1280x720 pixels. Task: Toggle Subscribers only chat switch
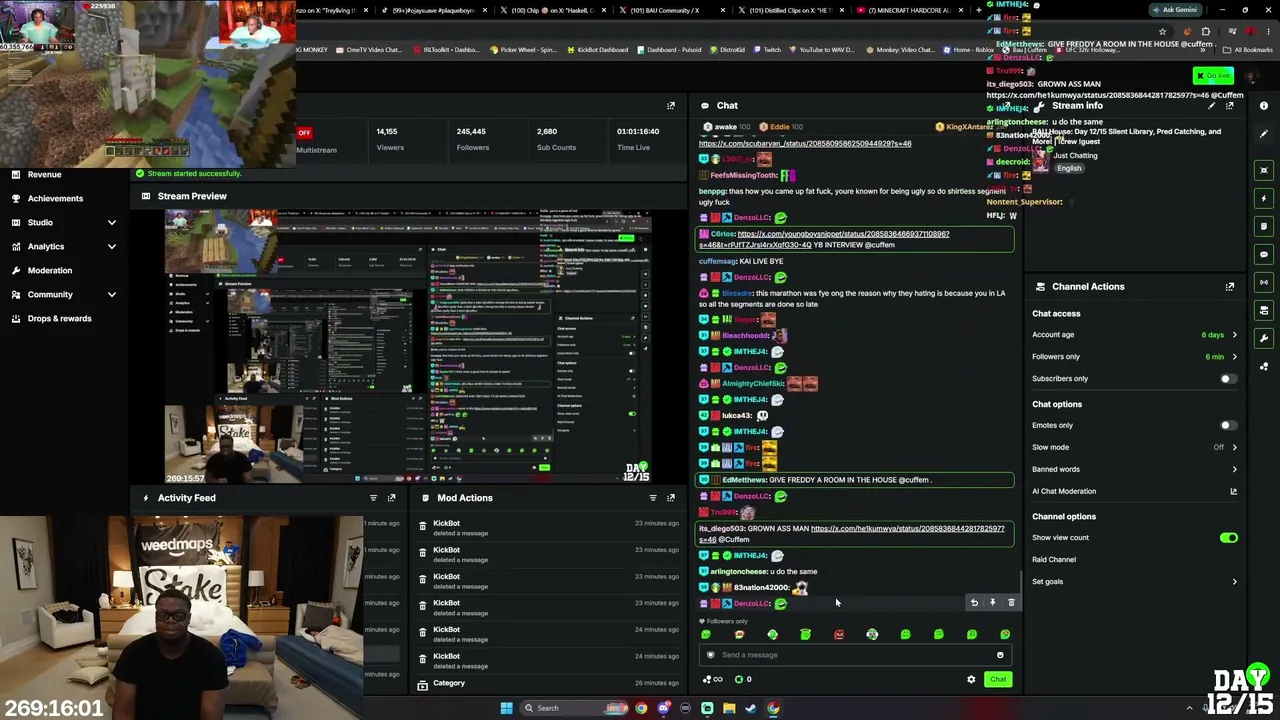[x=1228, y=379]
